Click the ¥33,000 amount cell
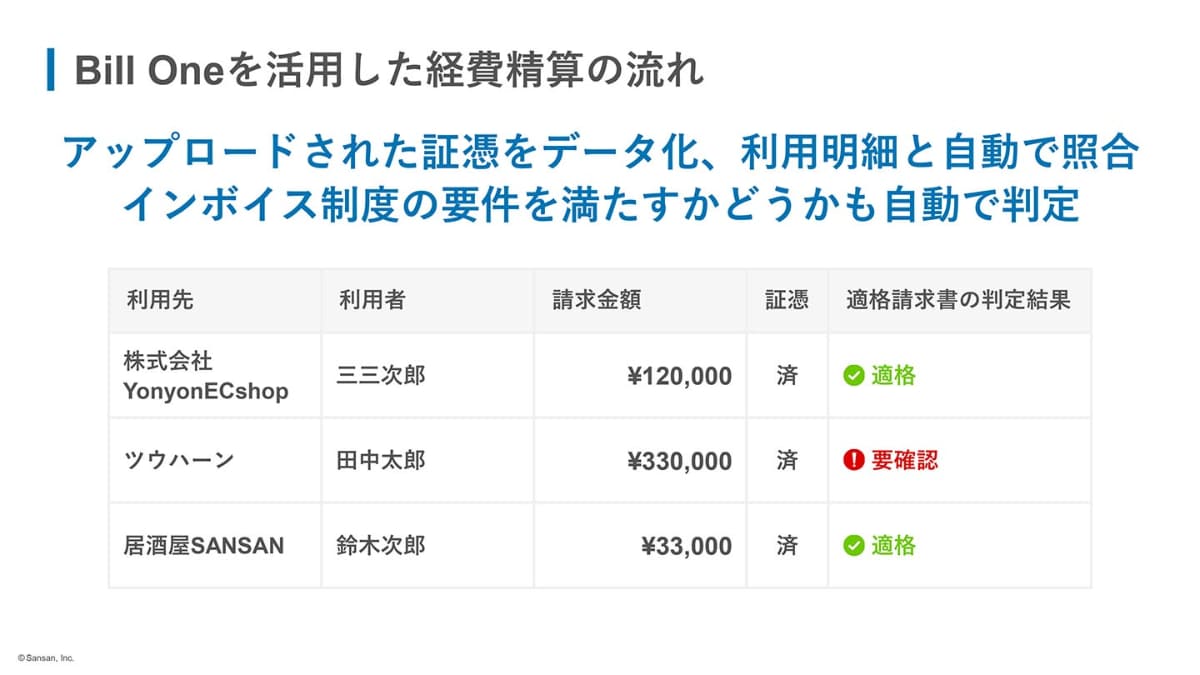The width and height of the screenshot is (1200, 675). click(x=686, y=547)
